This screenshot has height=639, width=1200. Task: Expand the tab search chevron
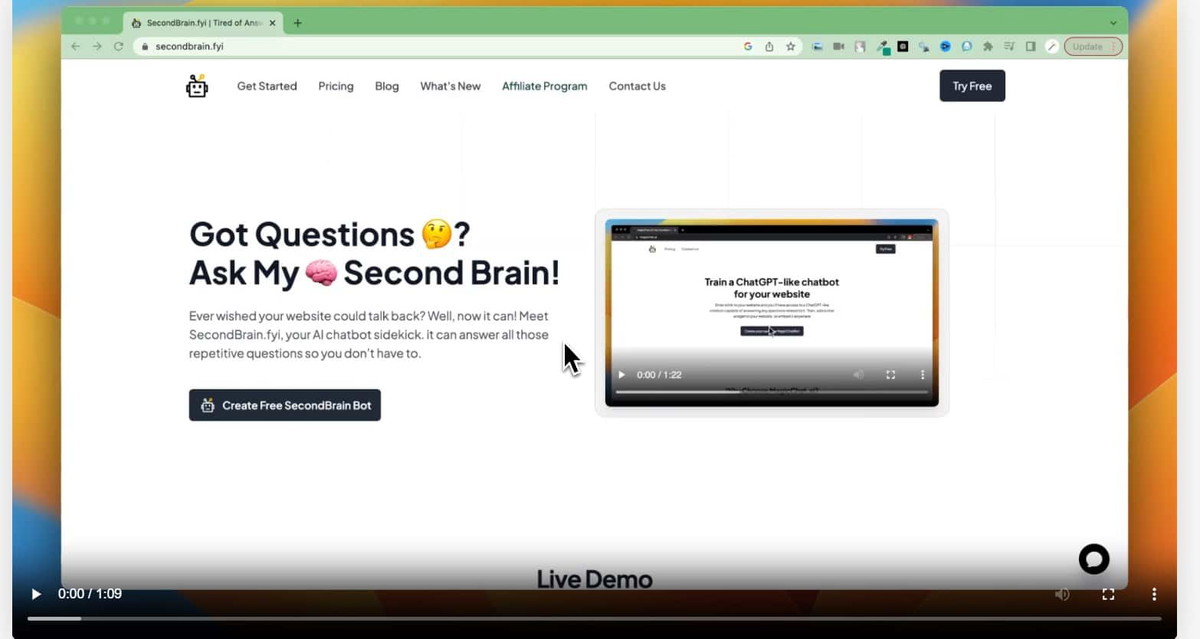pyautogui.click(x=1114, y=23)
